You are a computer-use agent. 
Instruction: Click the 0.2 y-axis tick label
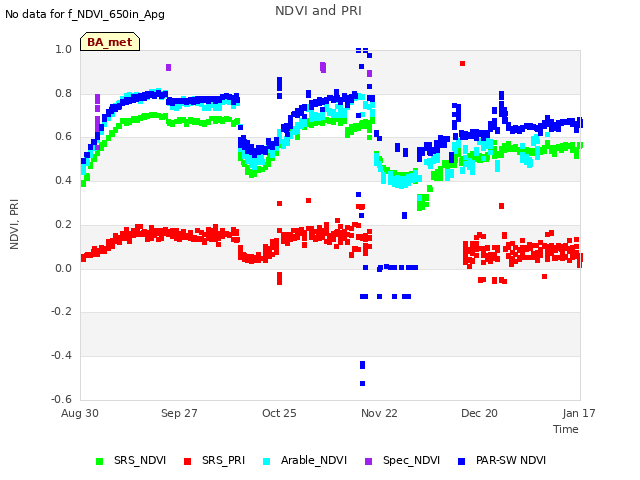[x=63, y=224]
